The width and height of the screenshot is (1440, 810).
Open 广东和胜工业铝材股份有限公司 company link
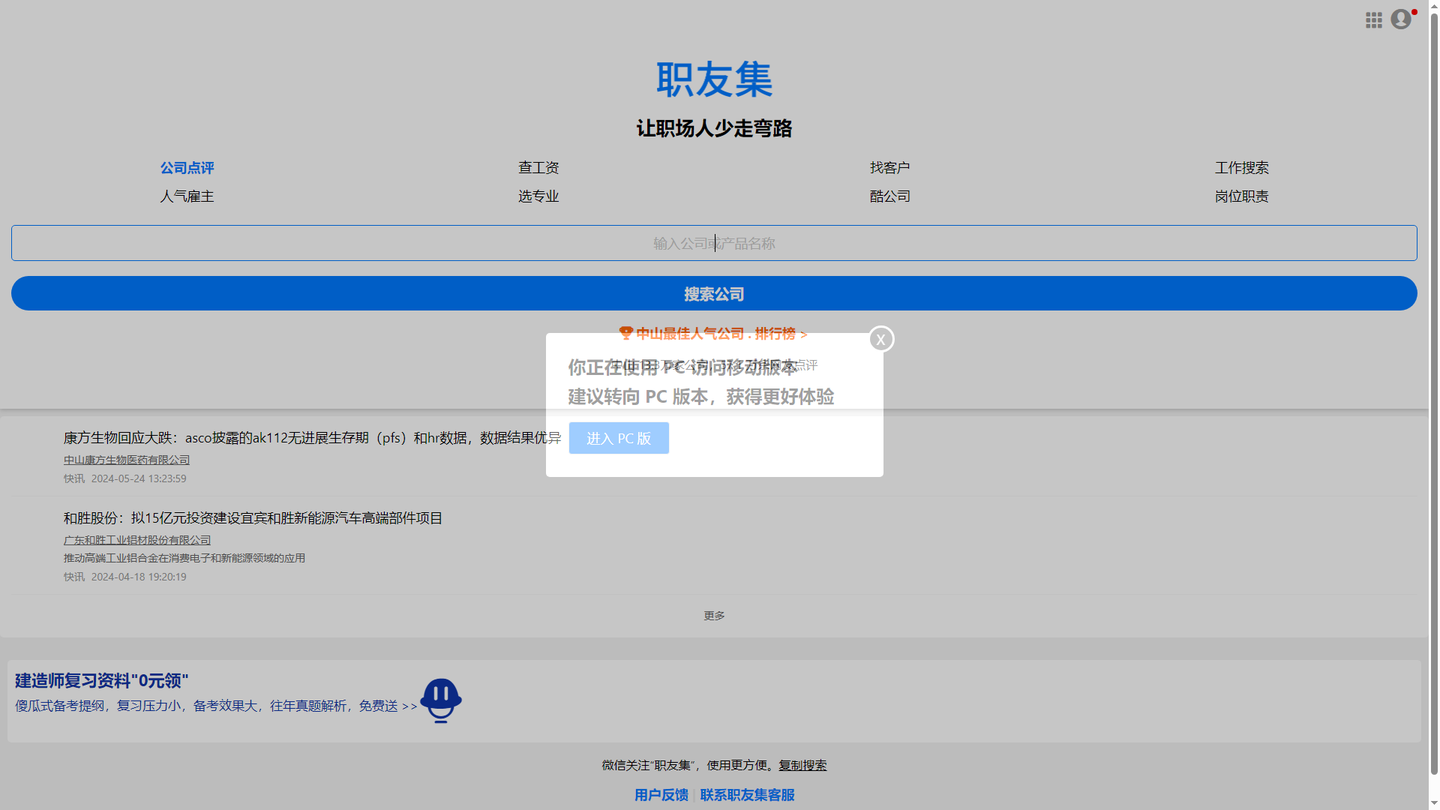[x=137, y=540]
